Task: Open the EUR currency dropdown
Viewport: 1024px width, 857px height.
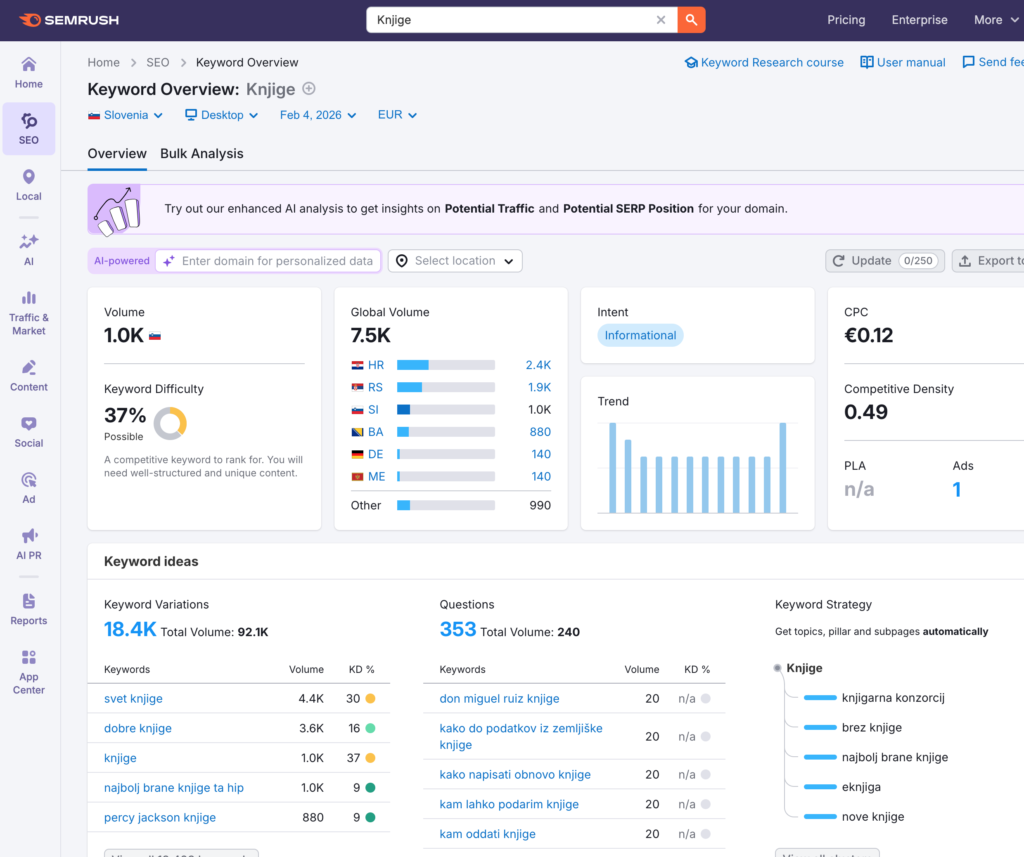Action: (x=397, y=115)
